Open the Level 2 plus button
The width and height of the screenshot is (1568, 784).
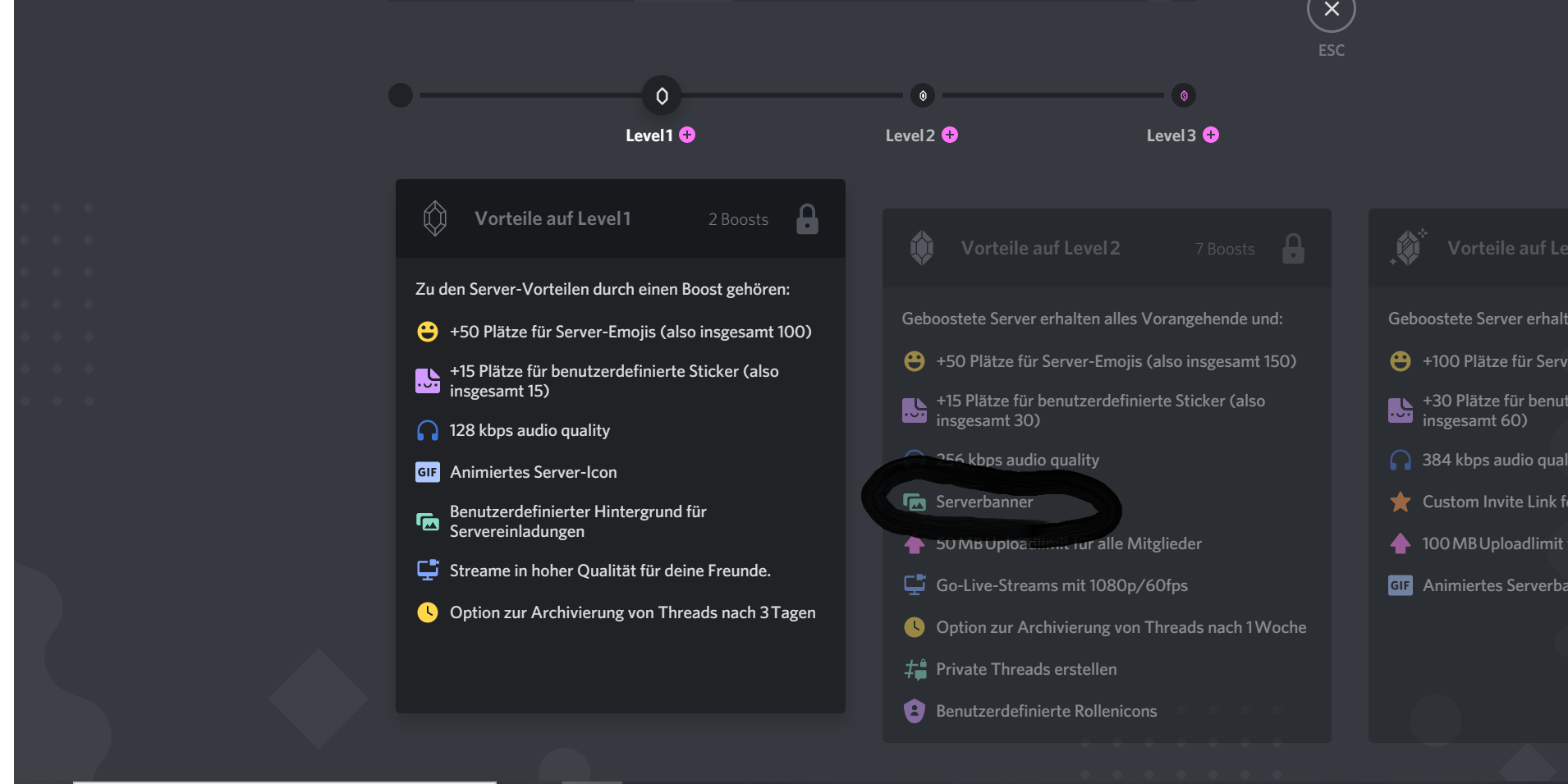coord(950,135)
